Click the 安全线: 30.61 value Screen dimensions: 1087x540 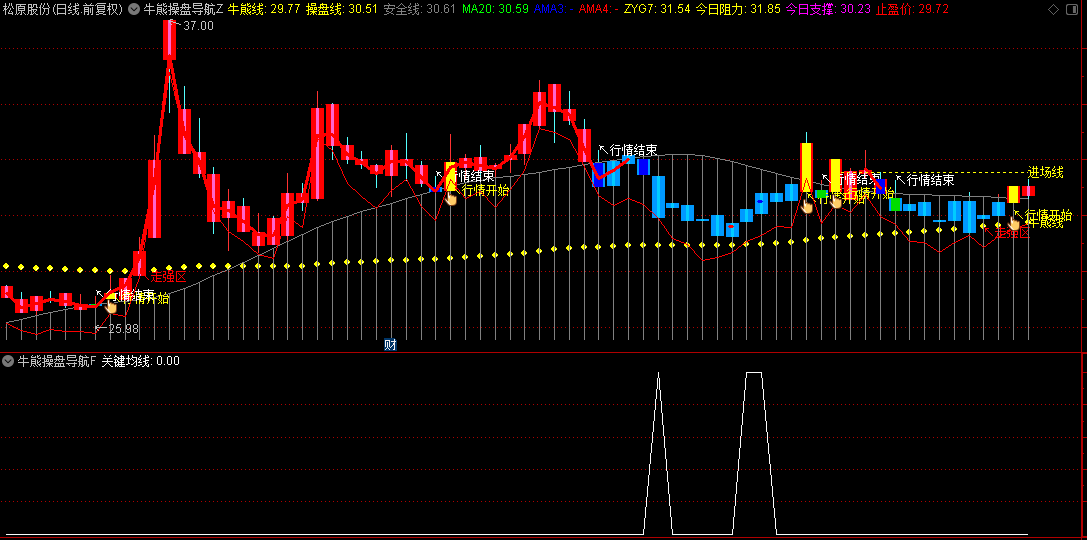pyautogui.click(x=419, y=9)
